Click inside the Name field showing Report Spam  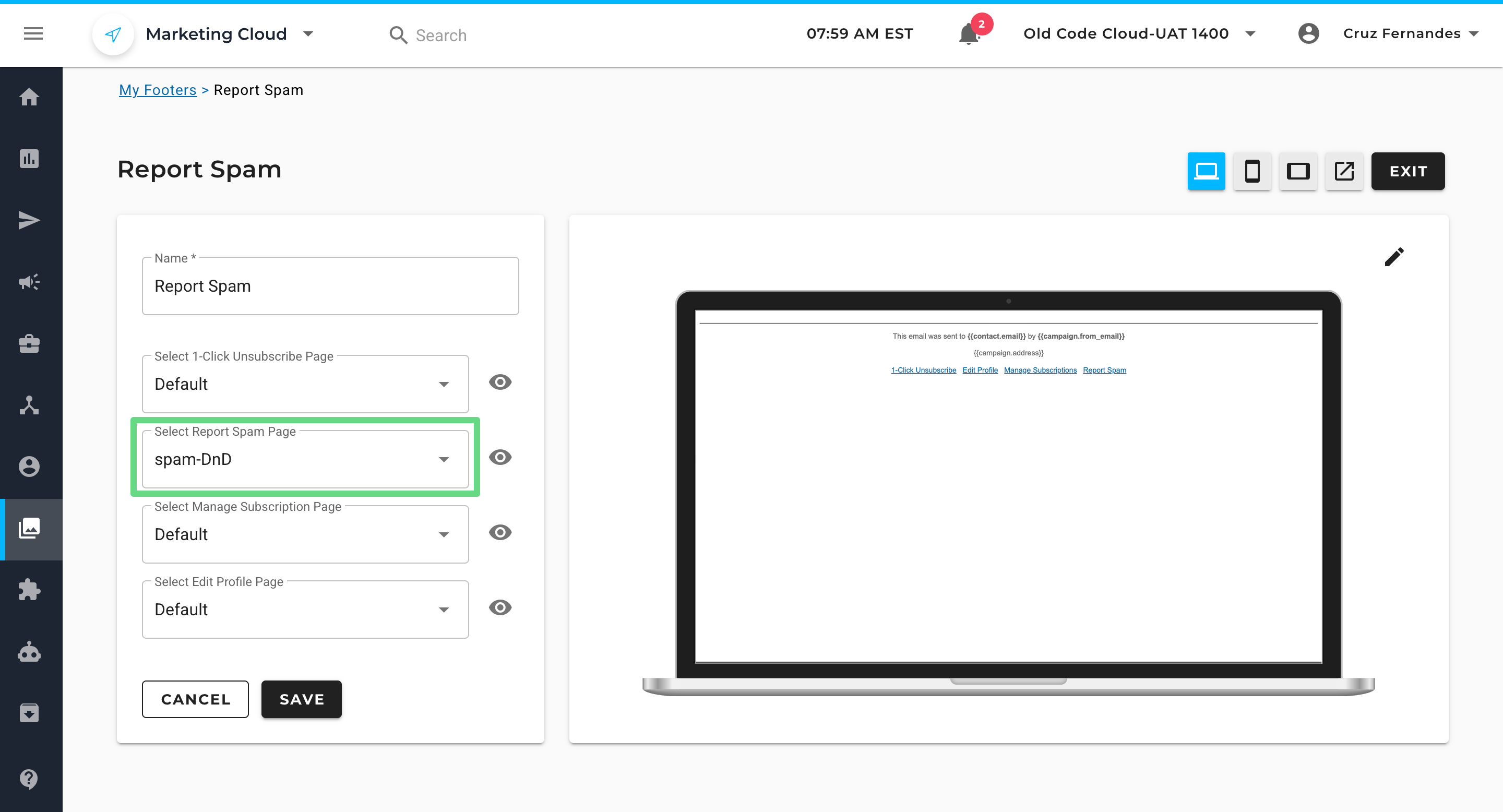(x=330, y=286)
